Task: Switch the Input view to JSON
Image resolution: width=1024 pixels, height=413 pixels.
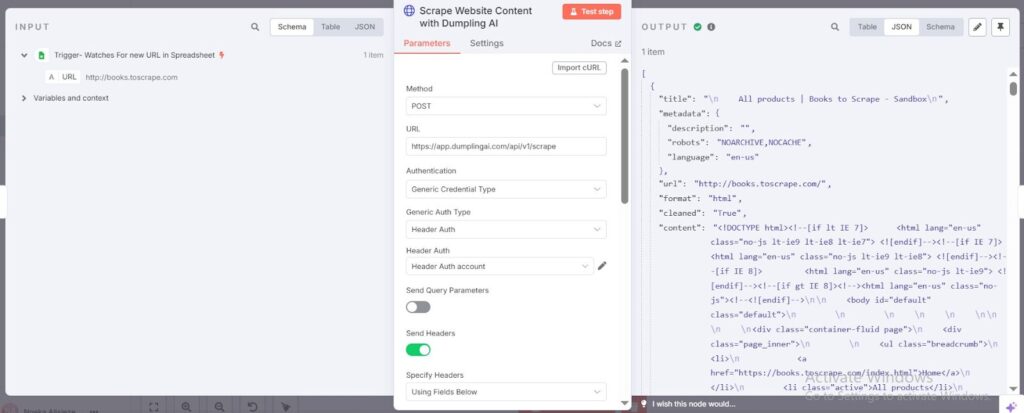Action: [x=364, y=27]
